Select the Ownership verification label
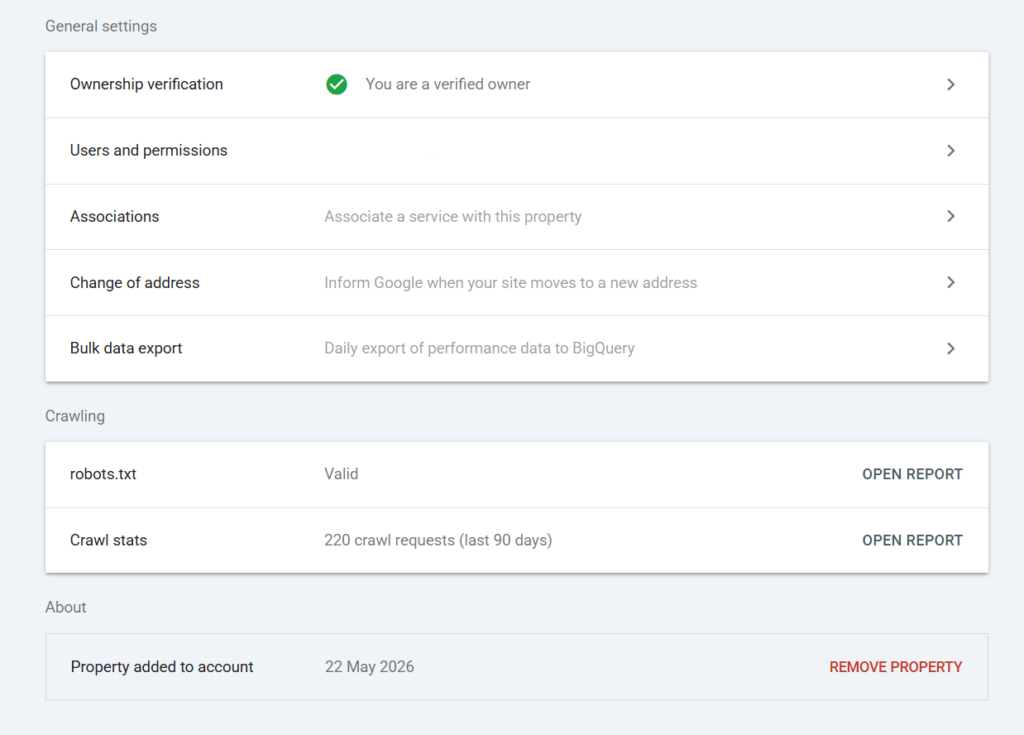Screen dimensions: 1024x735 tap(146, 84)
